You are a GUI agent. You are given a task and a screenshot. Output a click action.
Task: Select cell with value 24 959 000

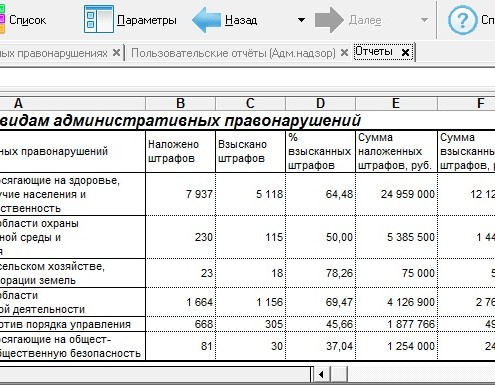396,194
